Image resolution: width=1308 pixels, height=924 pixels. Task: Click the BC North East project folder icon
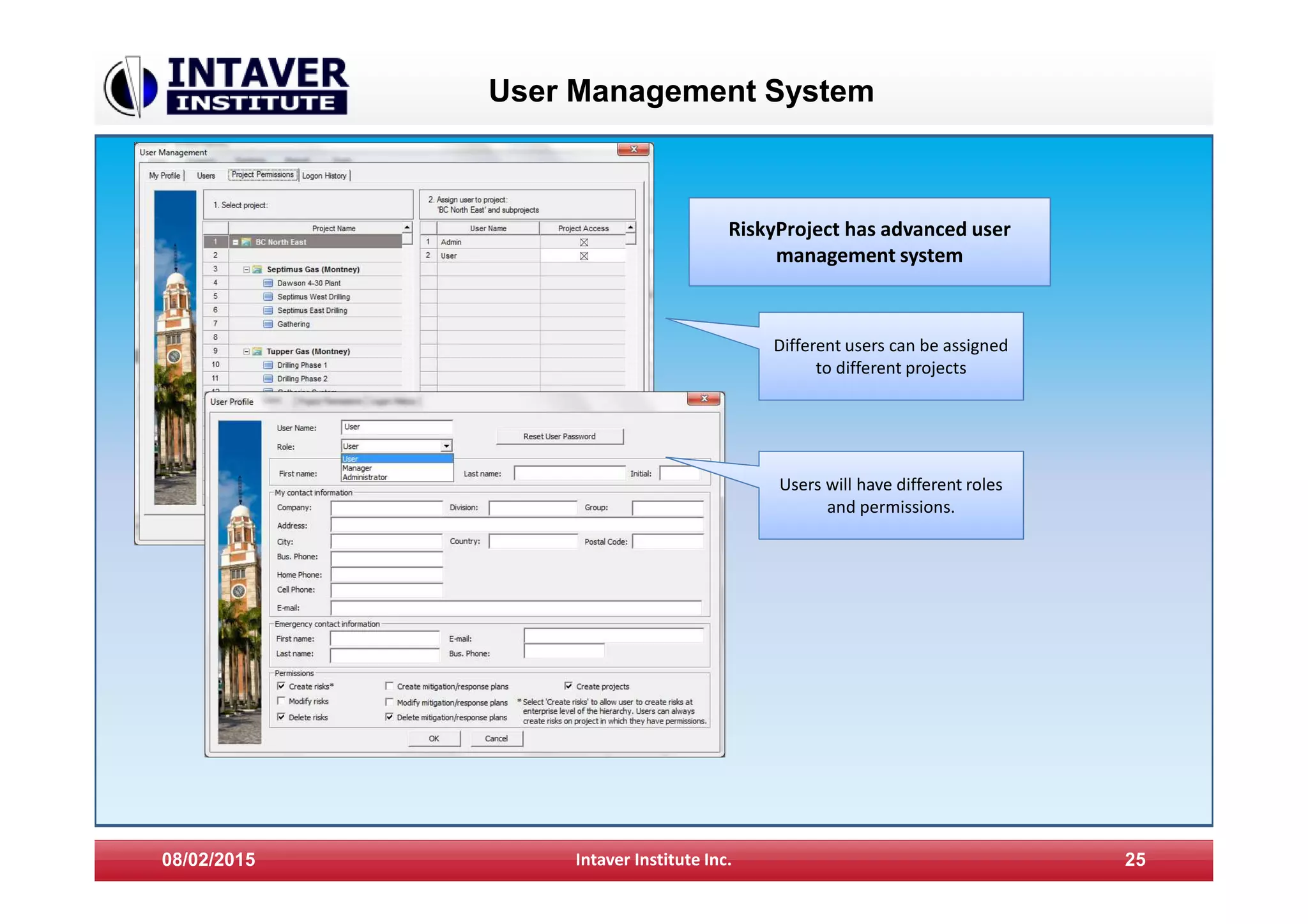coord(246,243)
